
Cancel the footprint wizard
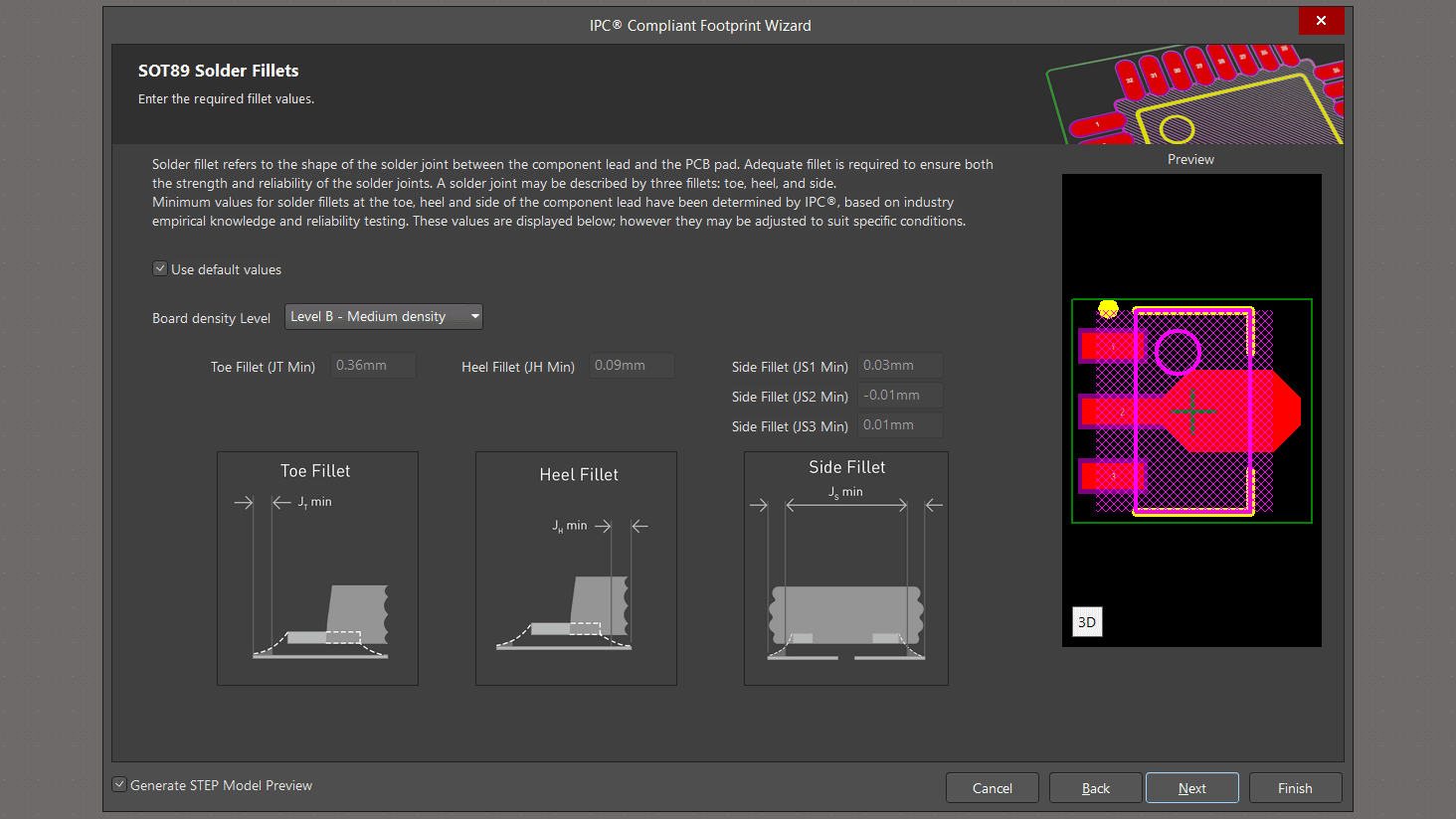point(992,787)
